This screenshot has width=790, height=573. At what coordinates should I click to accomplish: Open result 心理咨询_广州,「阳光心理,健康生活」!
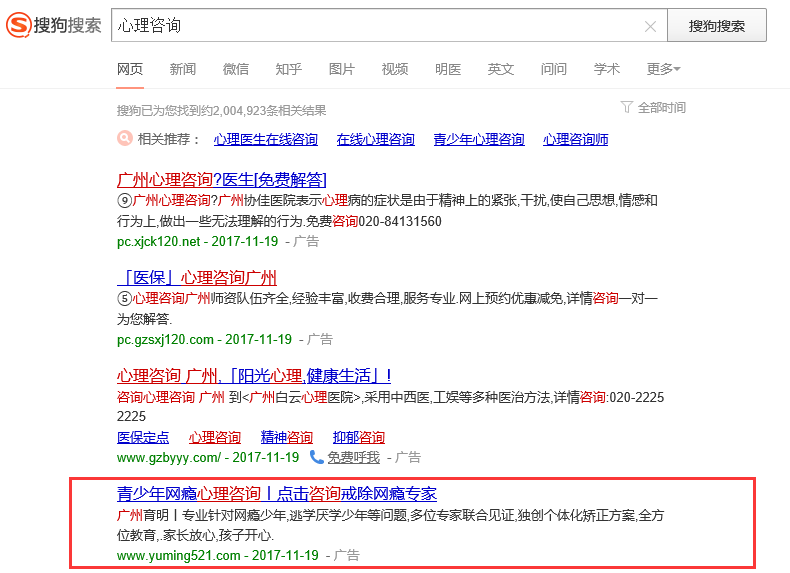pos(254,376)
